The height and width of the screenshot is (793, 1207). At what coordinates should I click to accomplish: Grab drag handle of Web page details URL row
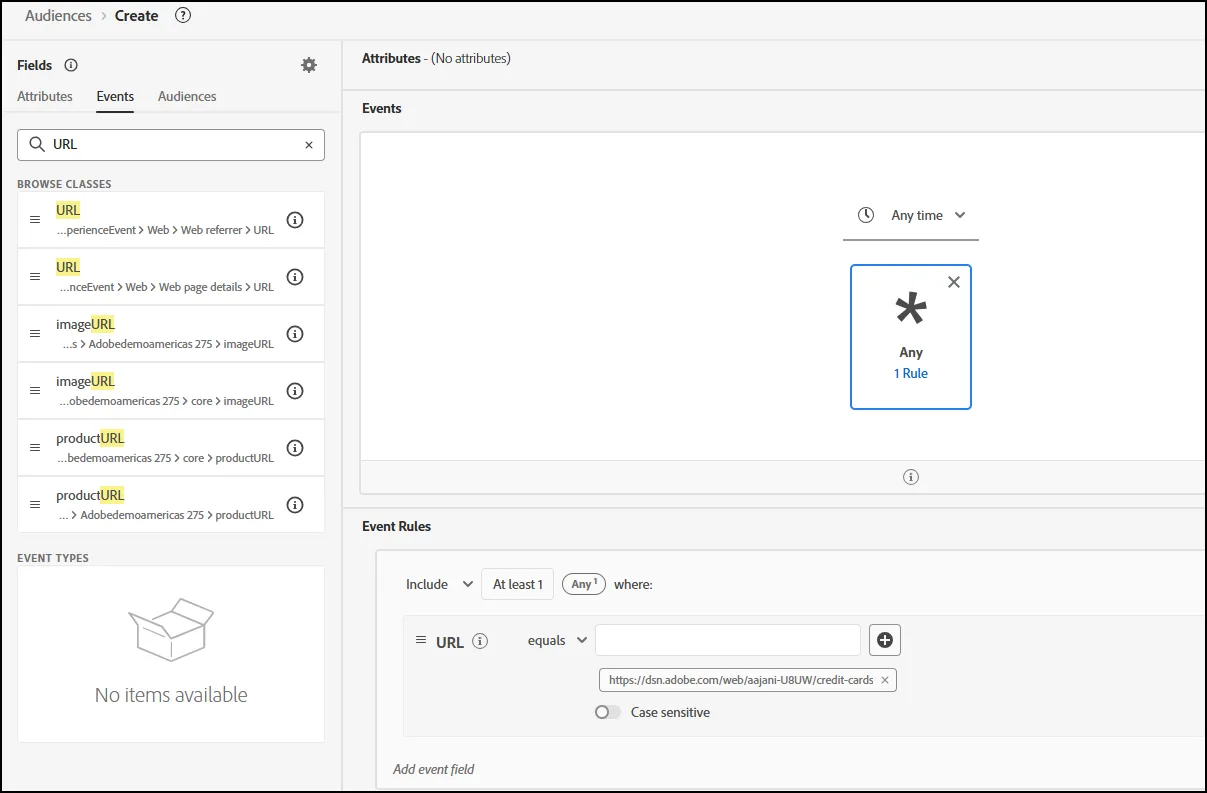(x=35, y=277)
